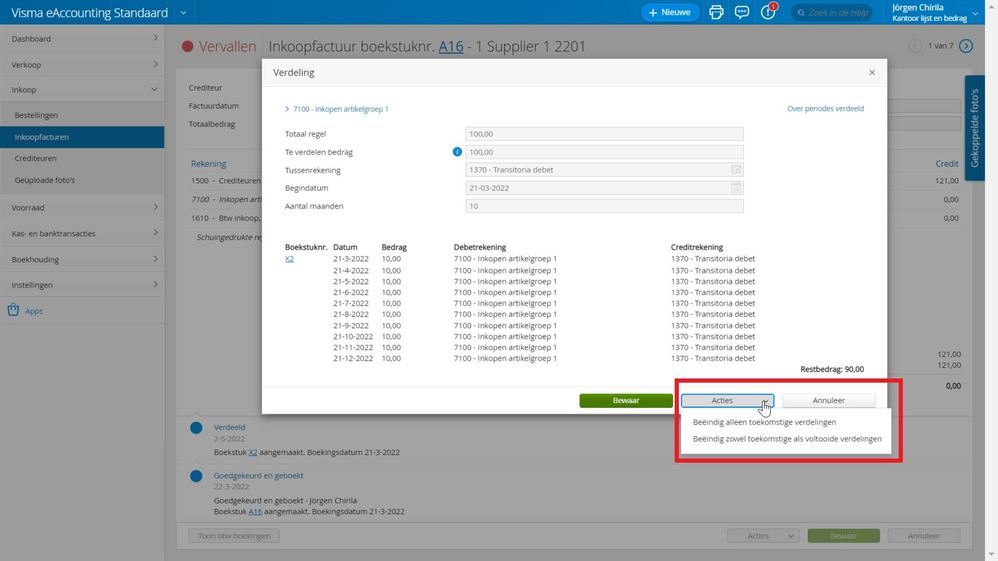Open the notifications alert icon

768,11
